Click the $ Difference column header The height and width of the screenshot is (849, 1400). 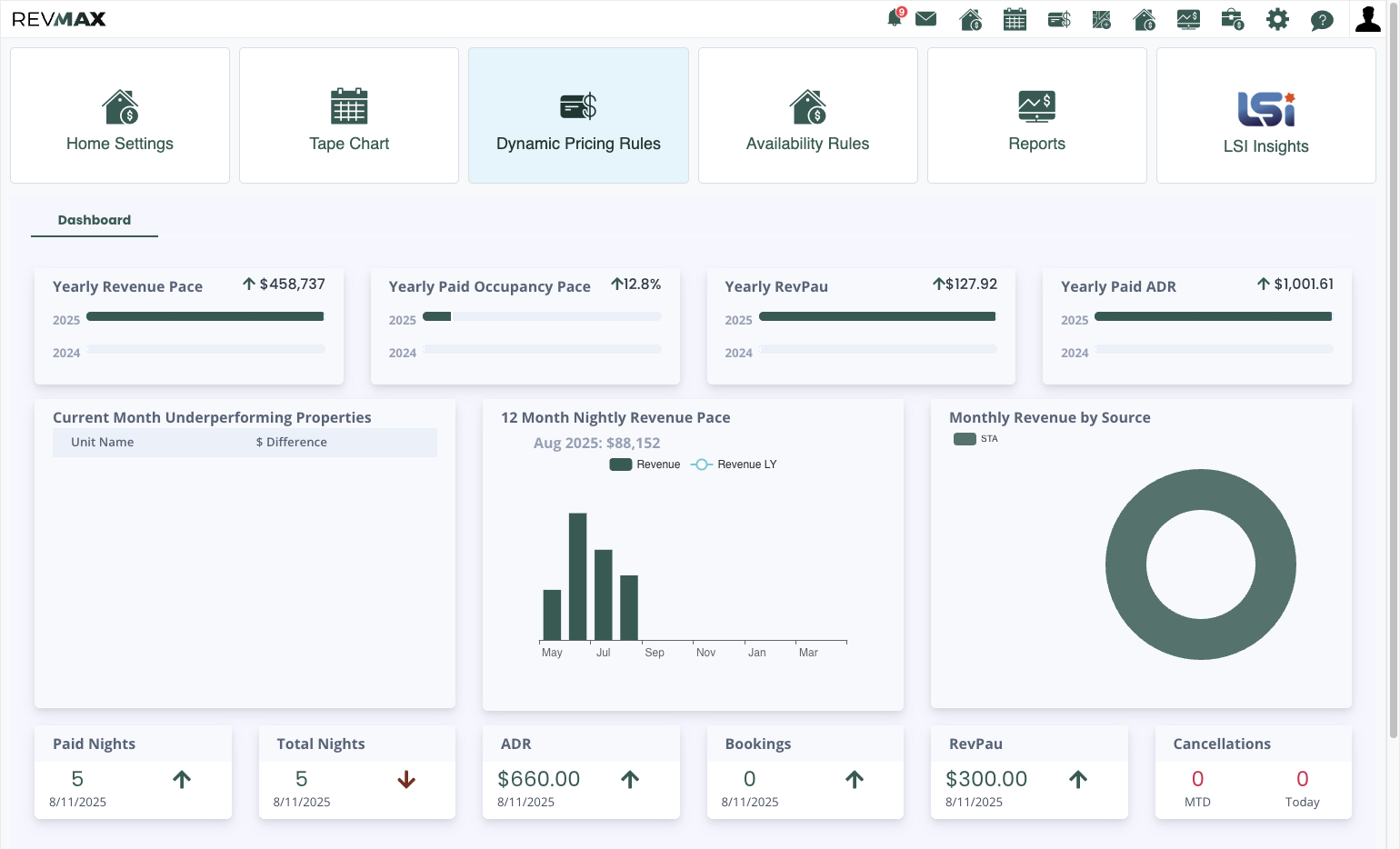(x=291, y=443)
